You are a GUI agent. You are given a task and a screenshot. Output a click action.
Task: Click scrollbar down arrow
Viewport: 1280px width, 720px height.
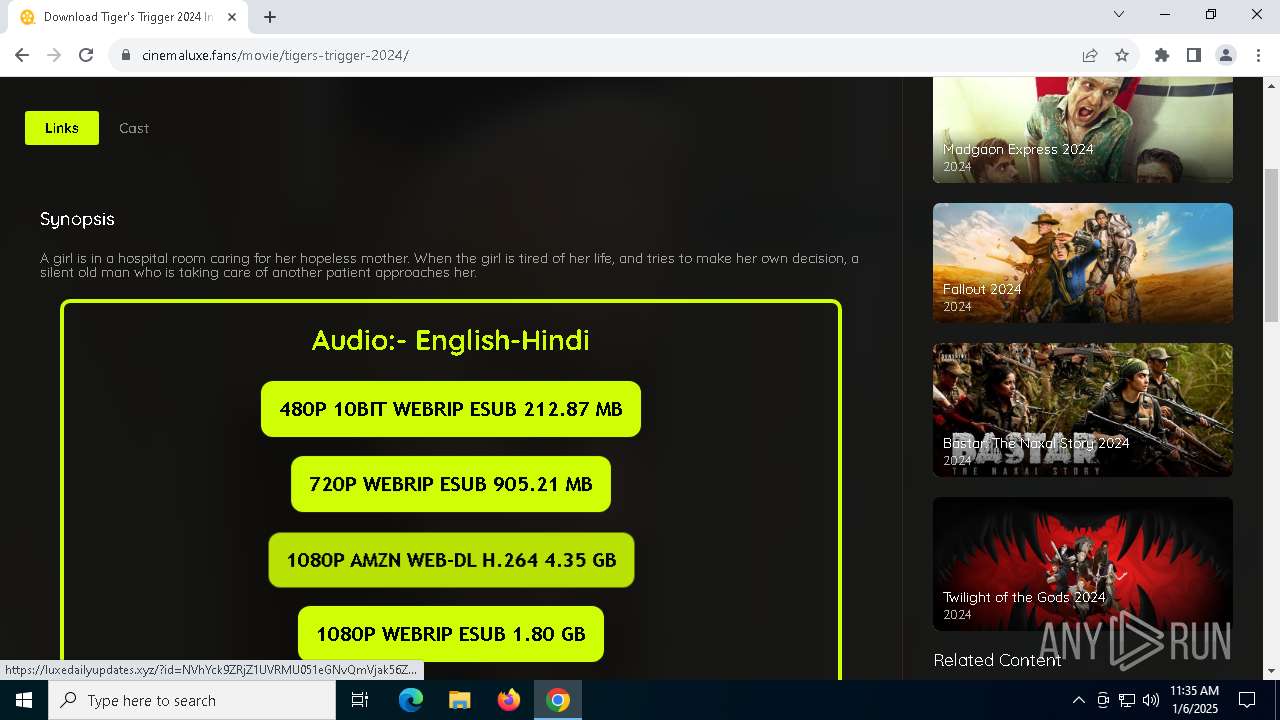pyautogui.click(x=1271, y=671)
